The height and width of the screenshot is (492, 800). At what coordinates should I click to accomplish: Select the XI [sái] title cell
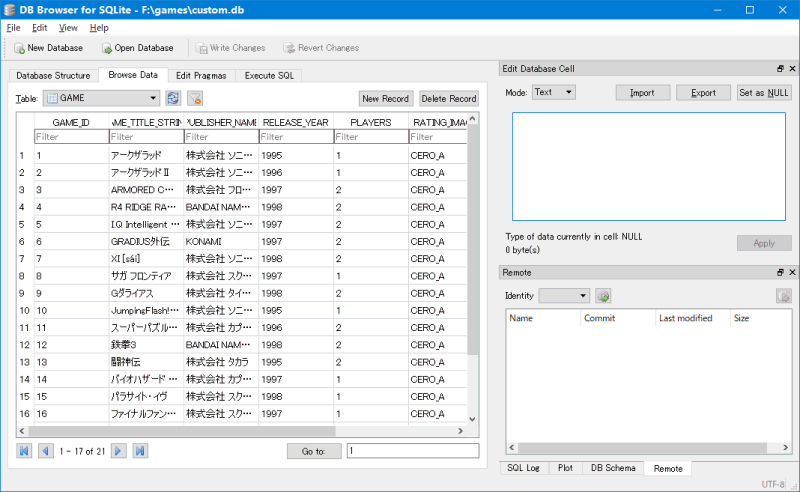point(146,259)
